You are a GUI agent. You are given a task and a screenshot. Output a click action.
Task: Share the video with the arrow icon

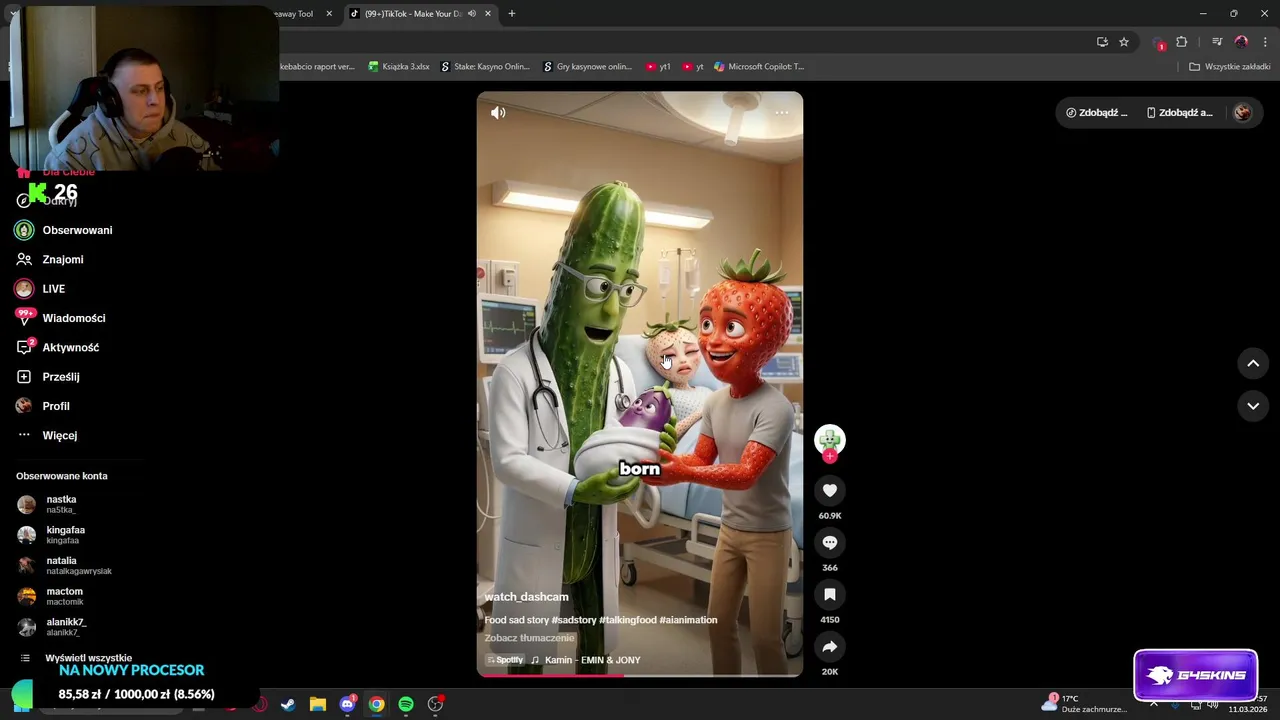830,647
